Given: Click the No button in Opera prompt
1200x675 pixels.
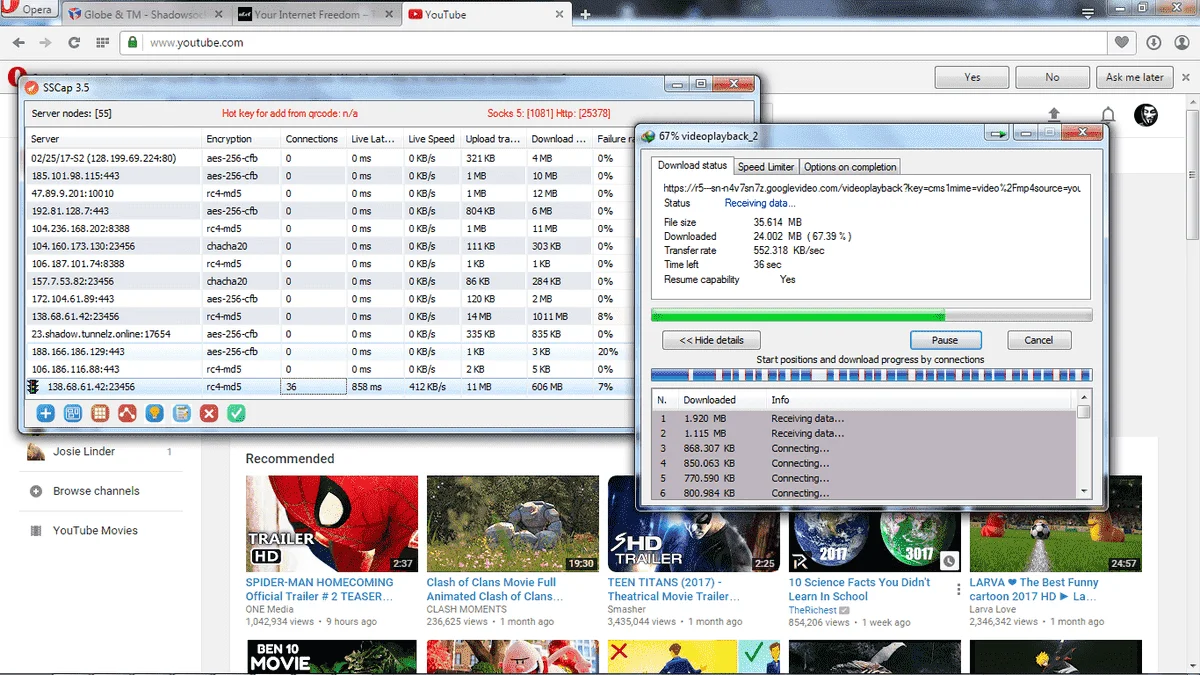Looking at the screenshot, I should 1052,77.
